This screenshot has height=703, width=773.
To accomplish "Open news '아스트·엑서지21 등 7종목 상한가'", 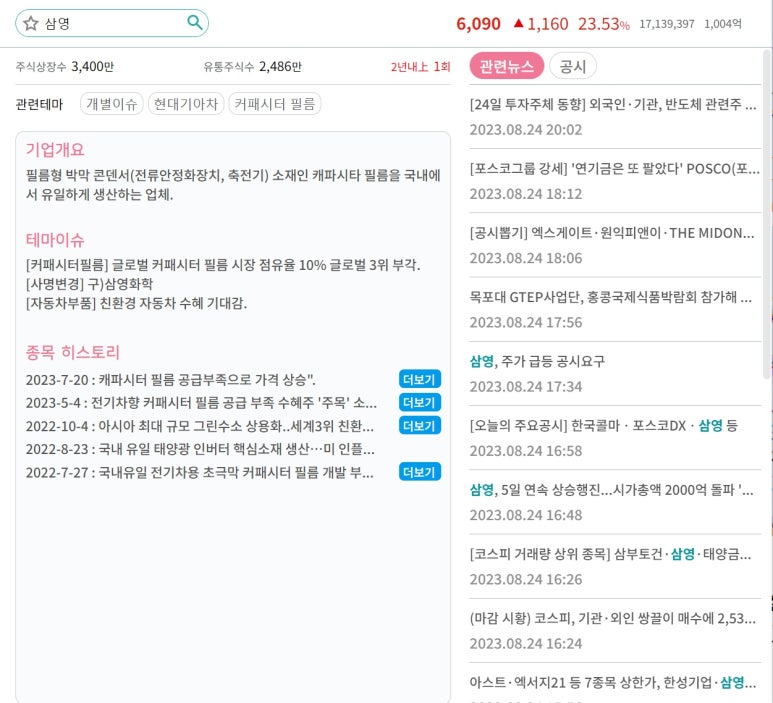I will [613, 682].
